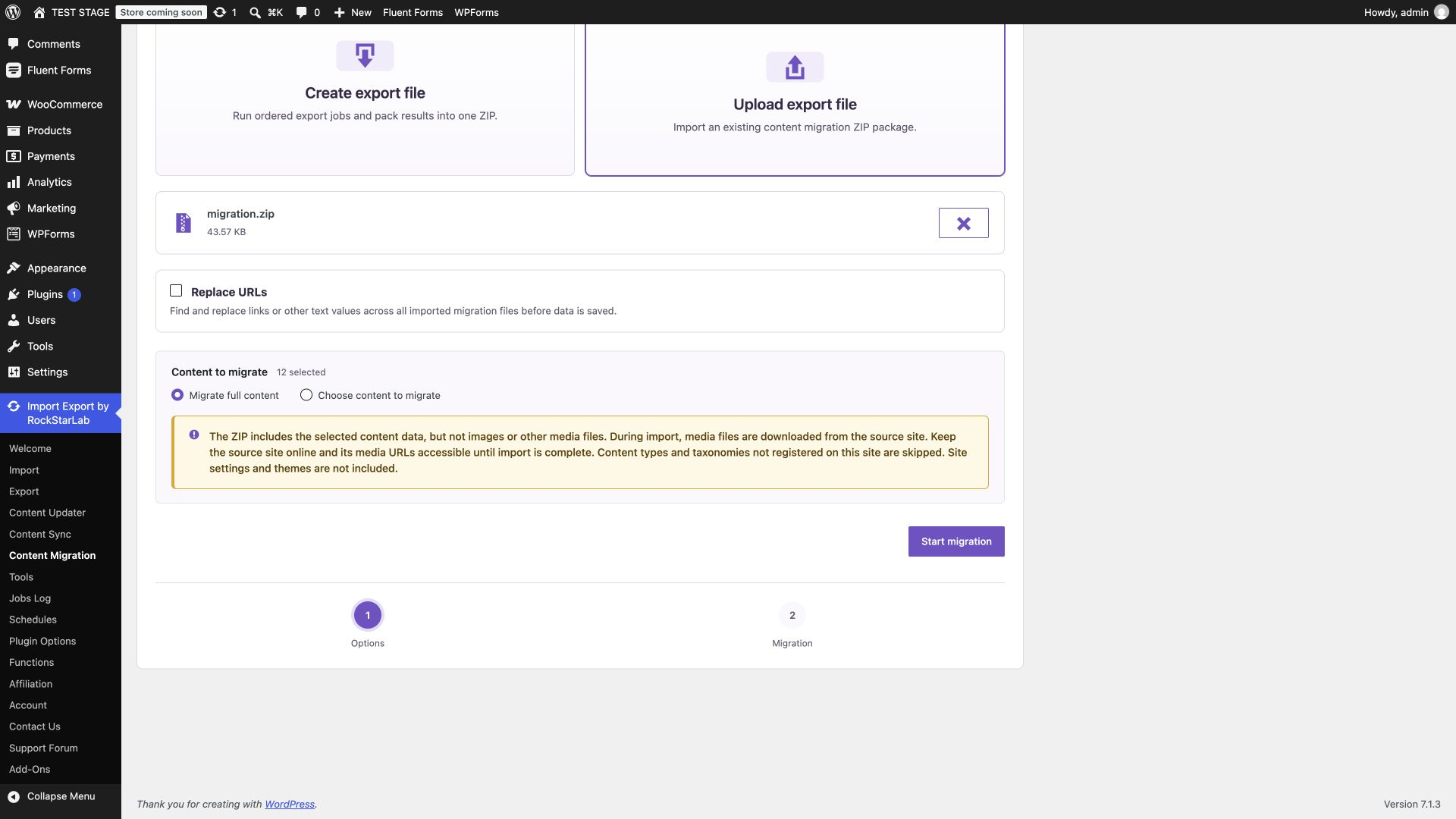Click the Store coming soon badge
The width and height of the screenshot is (1456, 819).
[x=161, y=12]
